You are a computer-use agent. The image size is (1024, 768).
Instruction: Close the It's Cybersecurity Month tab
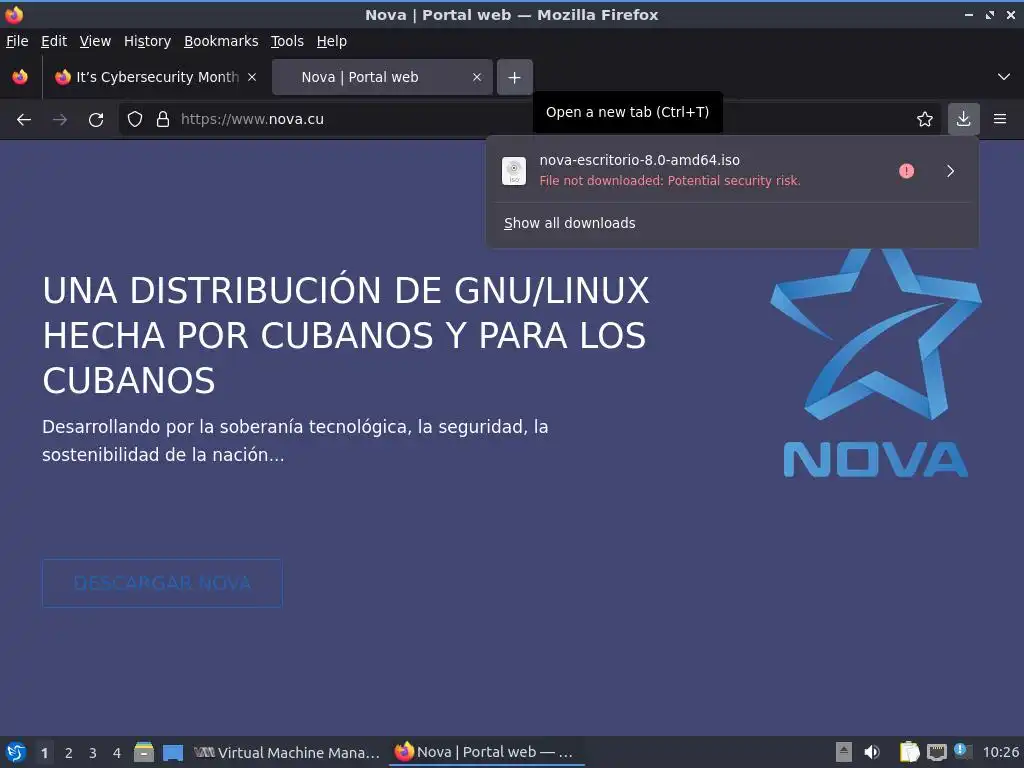252,77
